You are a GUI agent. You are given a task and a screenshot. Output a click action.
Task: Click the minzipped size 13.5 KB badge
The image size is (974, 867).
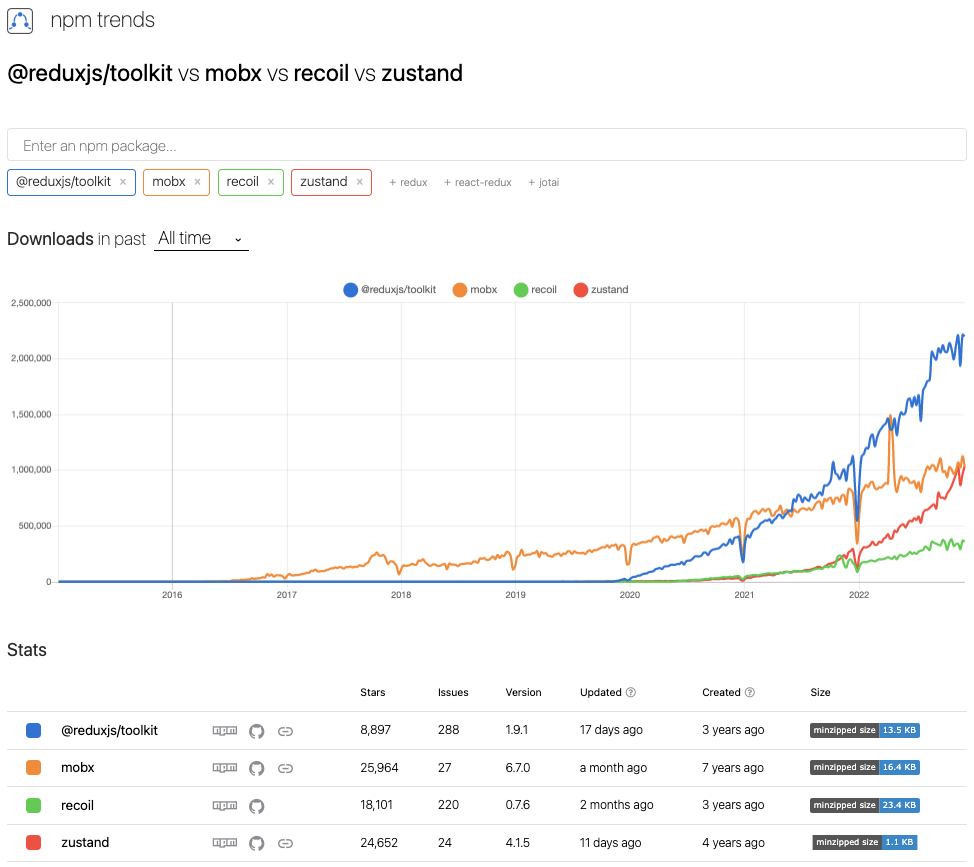[865, 730]
